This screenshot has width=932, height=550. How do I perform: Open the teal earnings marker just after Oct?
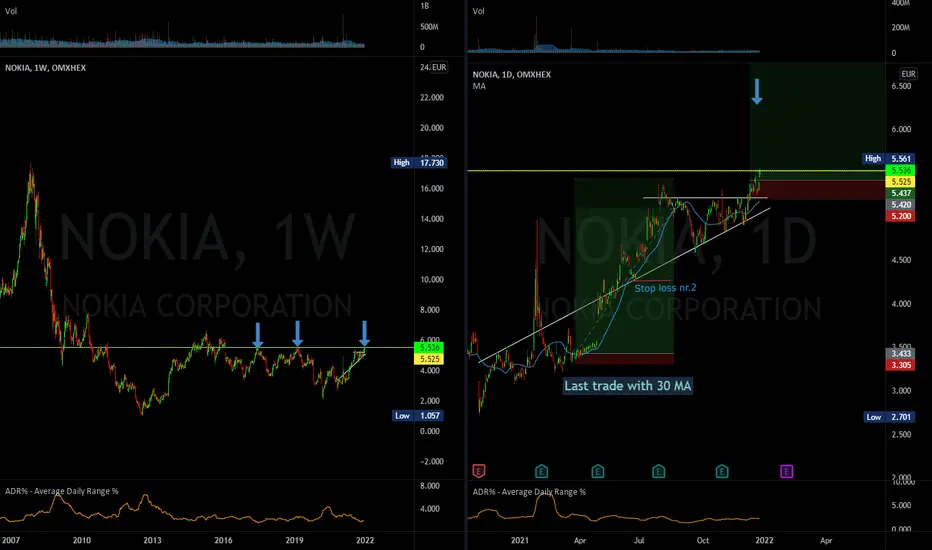tap(722, 472)
